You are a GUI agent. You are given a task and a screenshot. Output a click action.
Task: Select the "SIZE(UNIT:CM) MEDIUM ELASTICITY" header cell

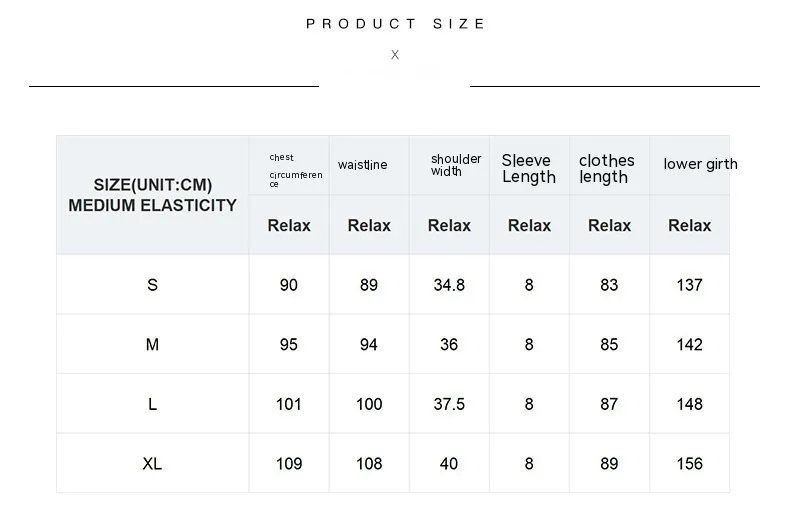[x=152, y=195]
